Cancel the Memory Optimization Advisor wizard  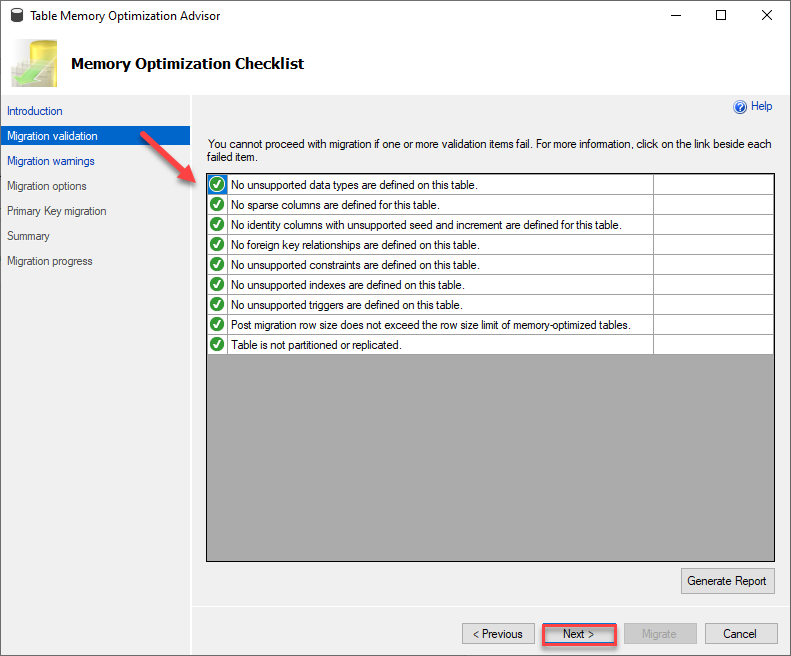(x=741, y=634)
